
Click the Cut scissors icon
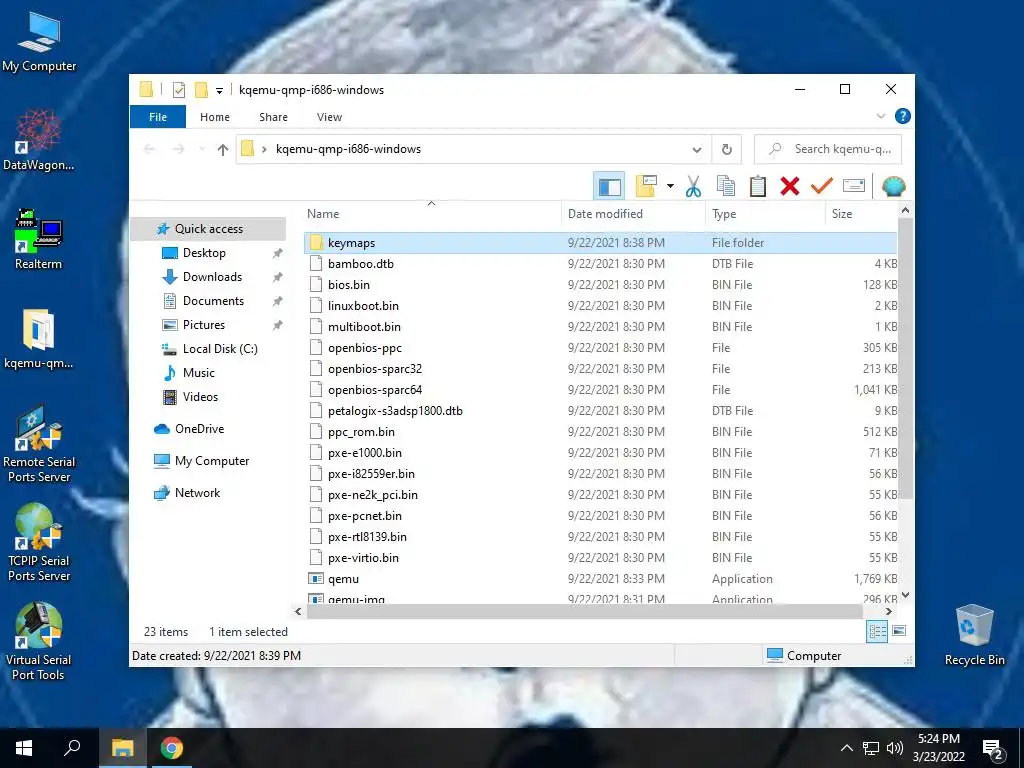pos(693,187)
